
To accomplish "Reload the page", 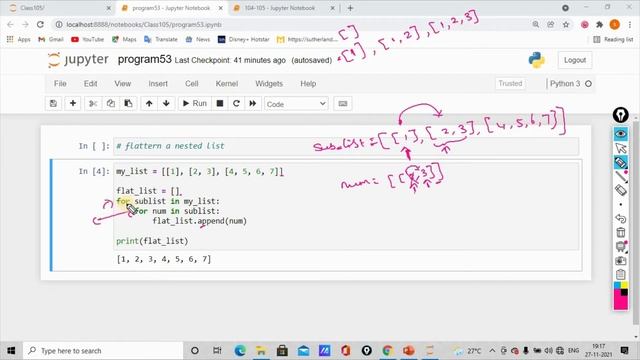I will click(x=40, y=24).
